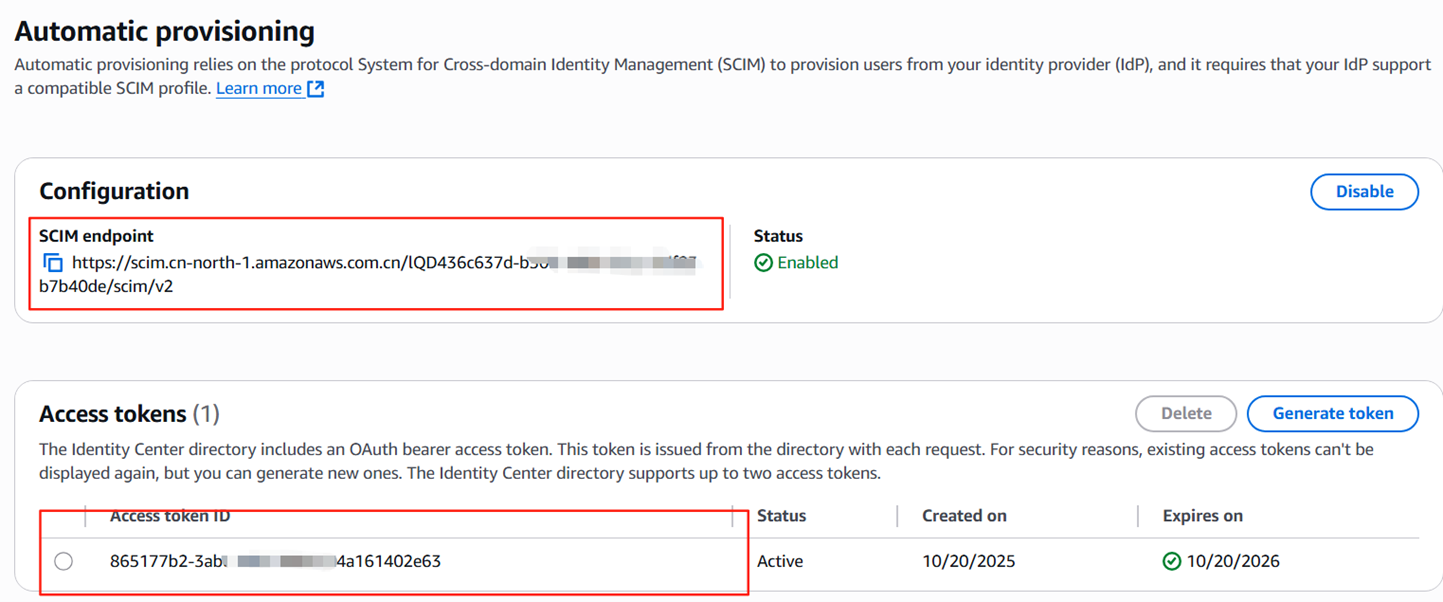The width and height of the screenshot is (1443, 602).
Task: Click the access token ID starting with 865177b2
Action: [x=275, y=562]
